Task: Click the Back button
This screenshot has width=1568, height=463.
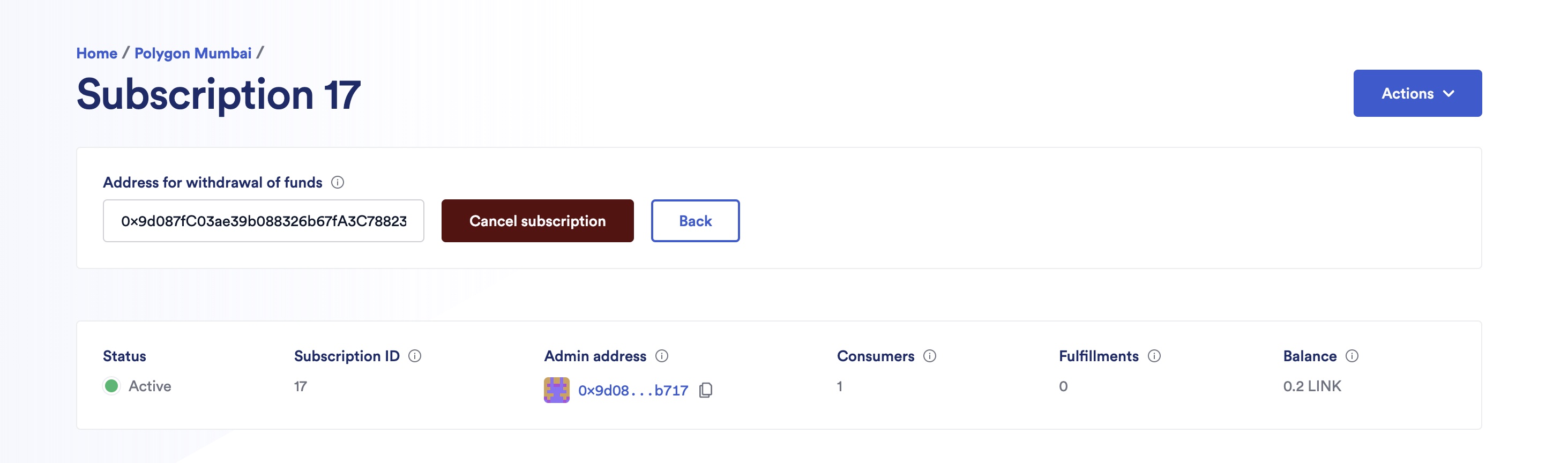Action: pyautogui.click(x=695, y=220)
